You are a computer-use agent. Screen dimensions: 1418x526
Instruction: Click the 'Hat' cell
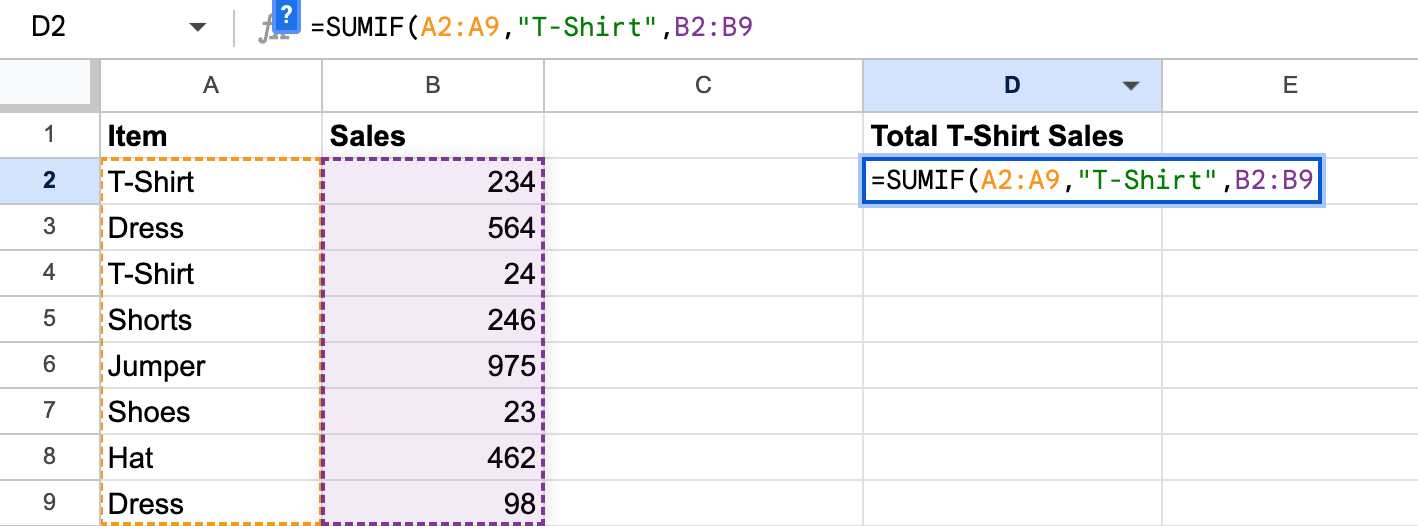pos(211,457)
